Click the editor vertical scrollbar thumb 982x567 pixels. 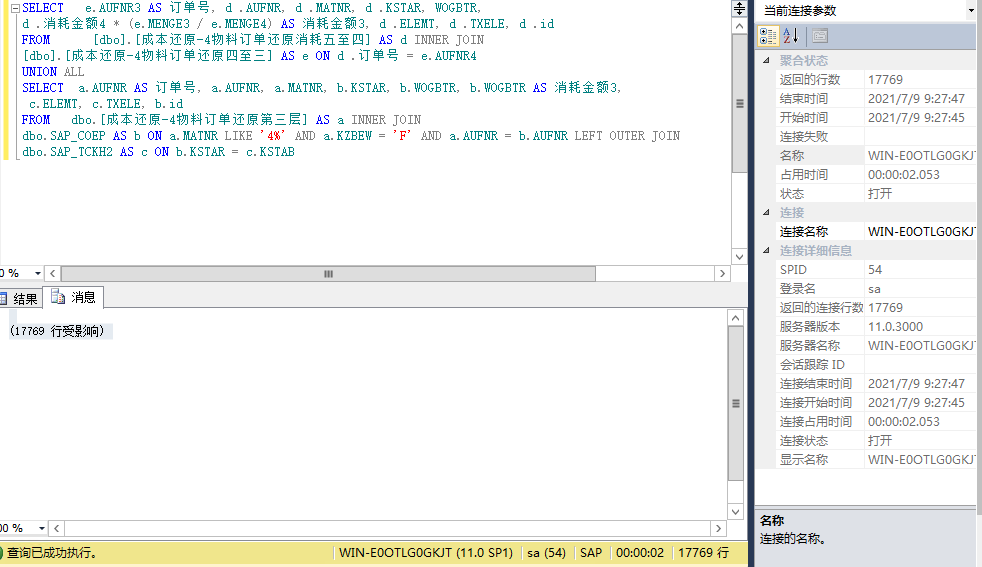pyautogui.click(x=740, y=103)
